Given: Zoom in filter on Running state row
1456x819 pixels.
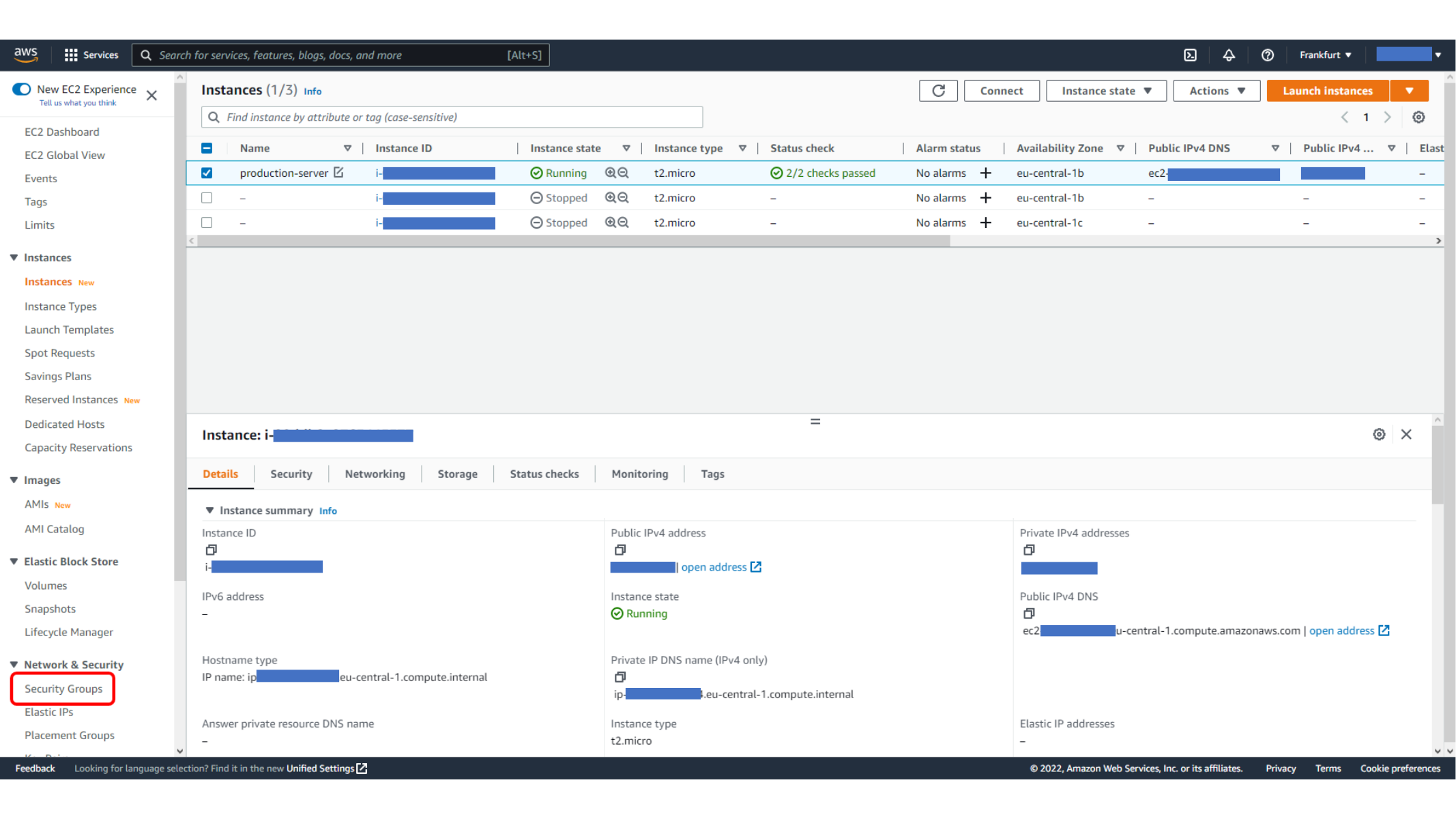Looking at the screenshot, I should pyautogui.click(x=611, y=173).
